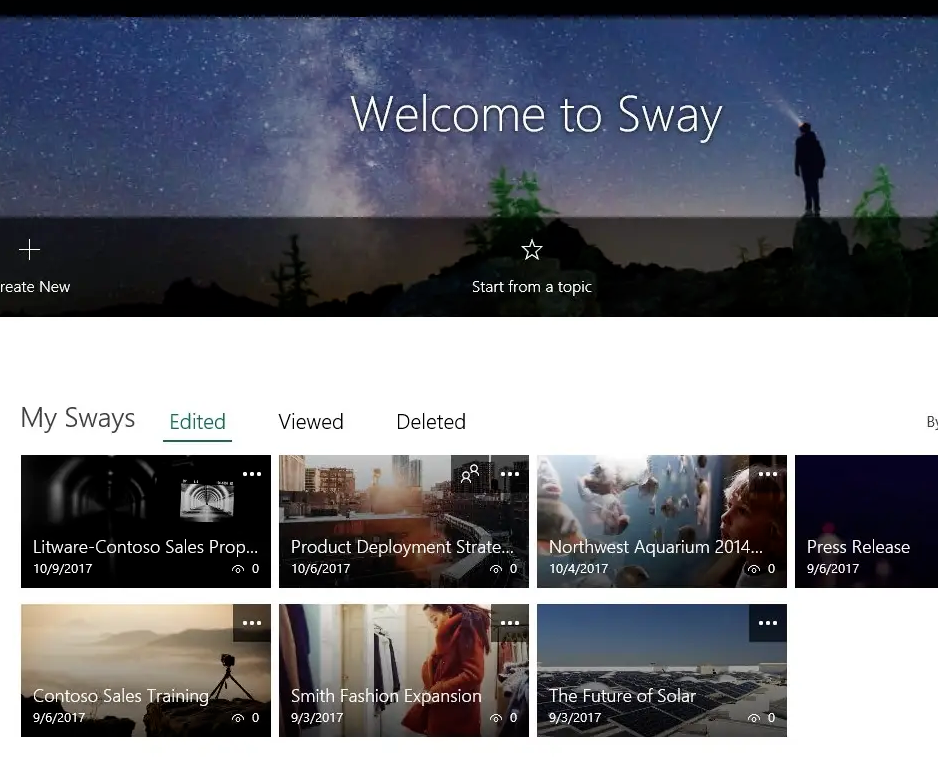Click the shared-people icon on Product Deployment Strategy
This screenshot has height=765, width=938.
(x=471, y=473)
